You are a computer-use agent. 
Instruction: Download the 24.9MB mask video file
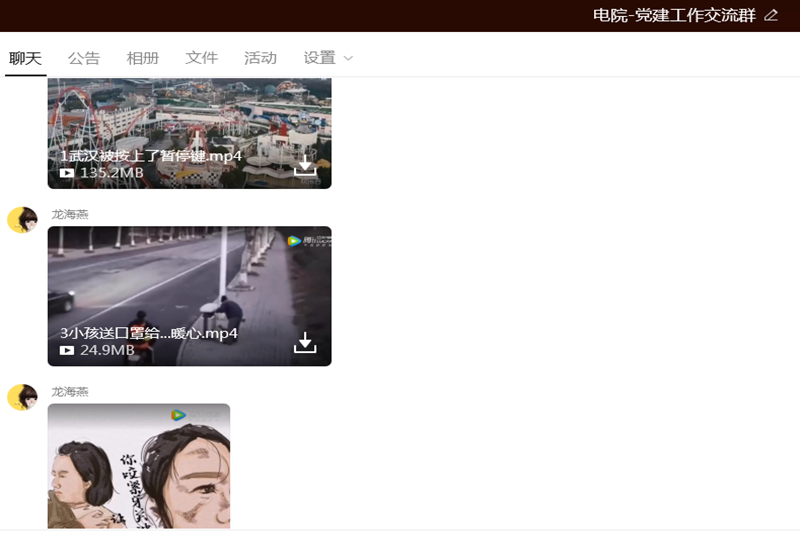tap(305, 343)
